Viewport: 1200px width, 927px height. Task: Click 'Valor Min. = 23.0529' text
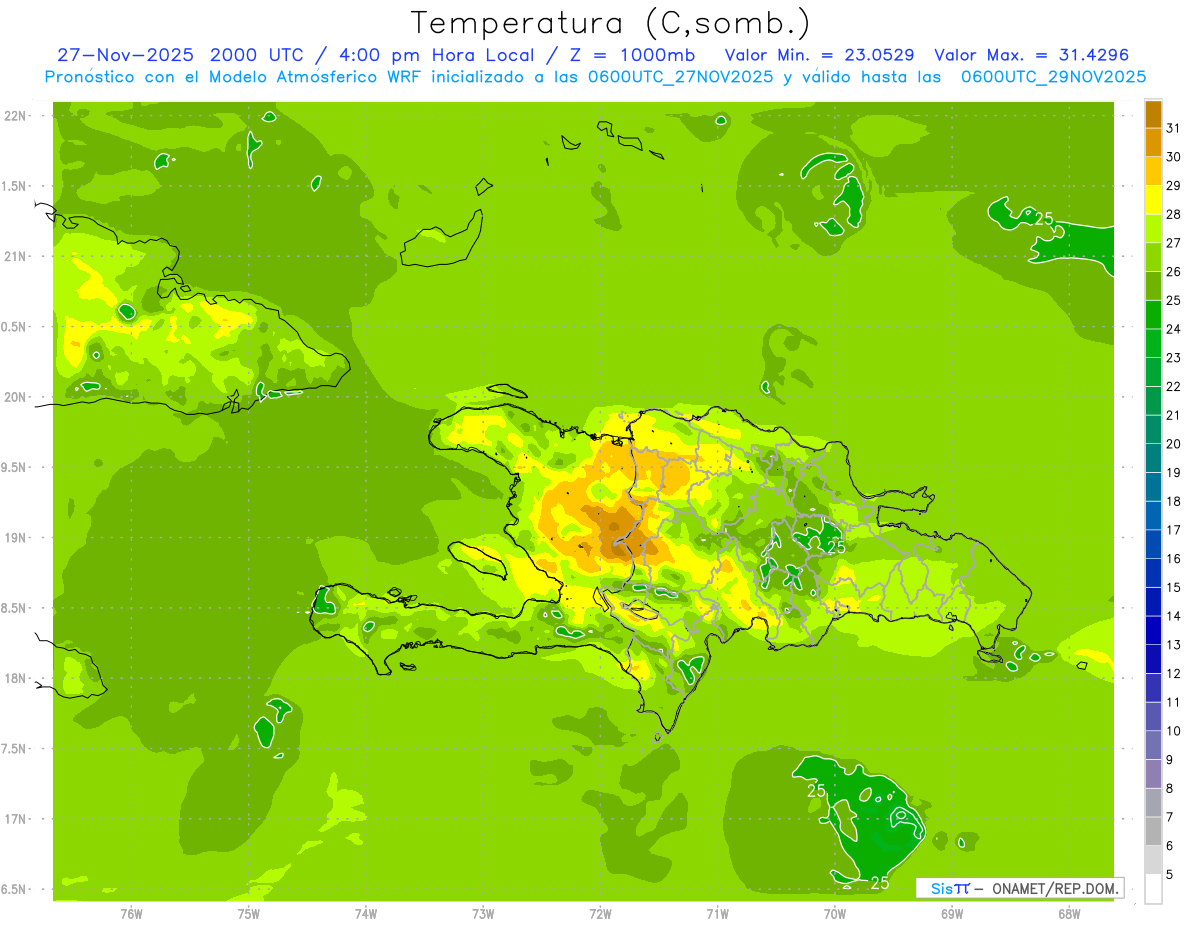[x=819, y=55]
